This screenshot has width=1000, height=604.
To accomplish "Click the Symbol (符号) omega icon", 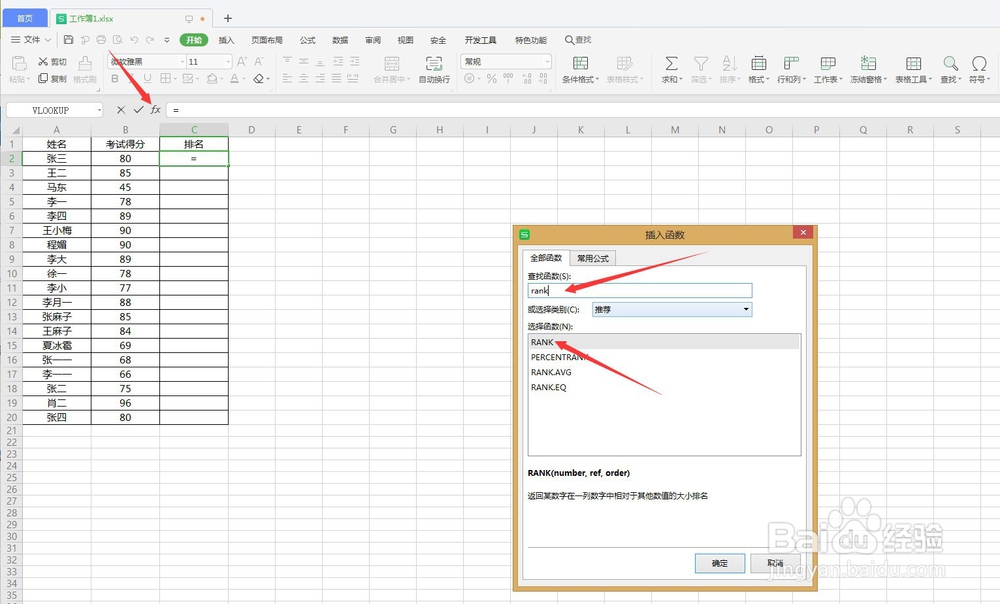I will [979, 63].
